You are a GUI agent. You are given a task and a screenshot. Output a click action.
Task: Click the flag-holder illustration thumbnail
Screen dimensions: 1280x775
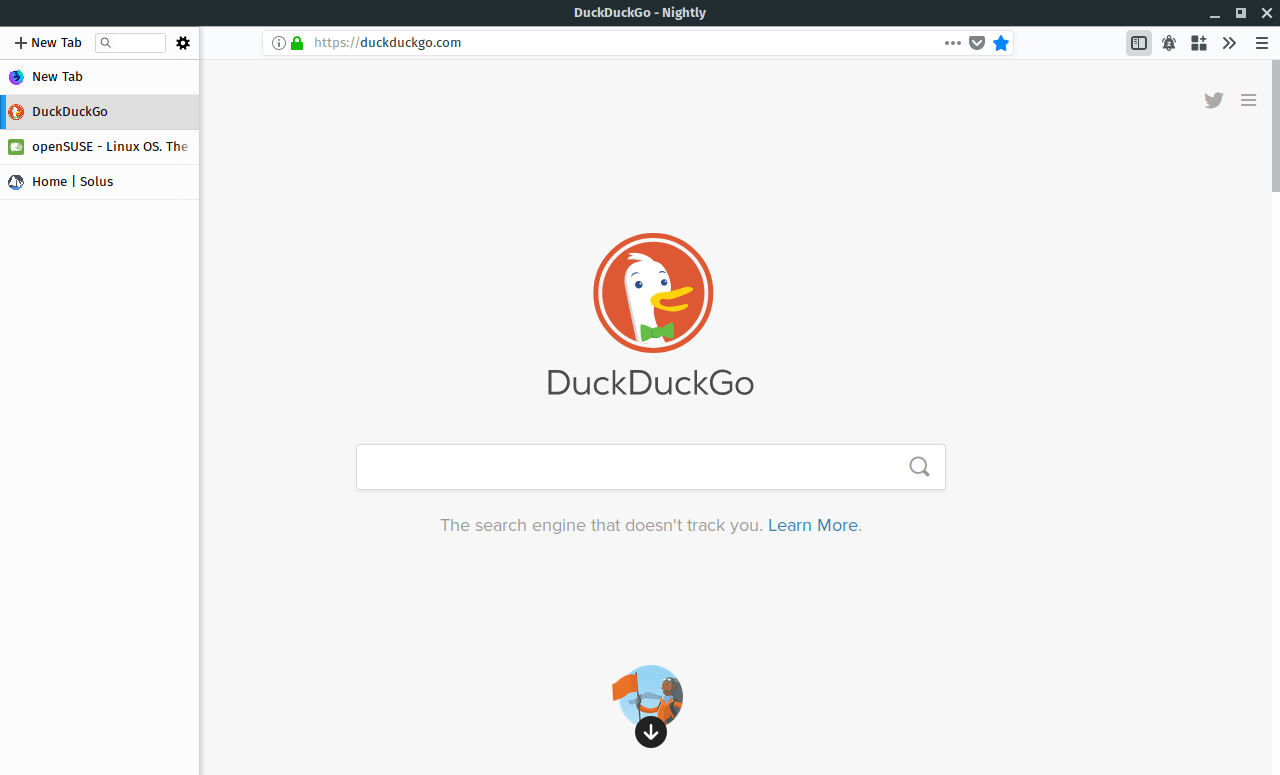648,695
